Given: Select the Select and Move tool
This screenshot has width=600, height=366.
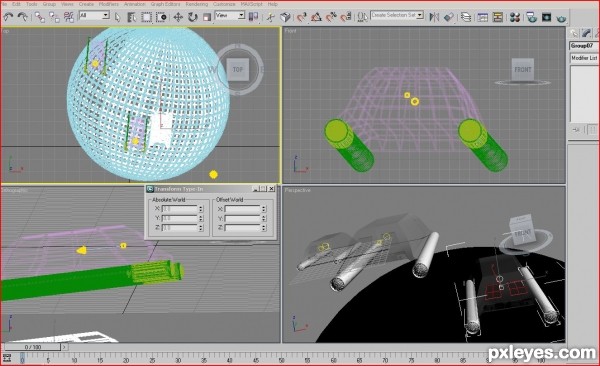Looking at the screenshot, I should click(x=178, y=17).
